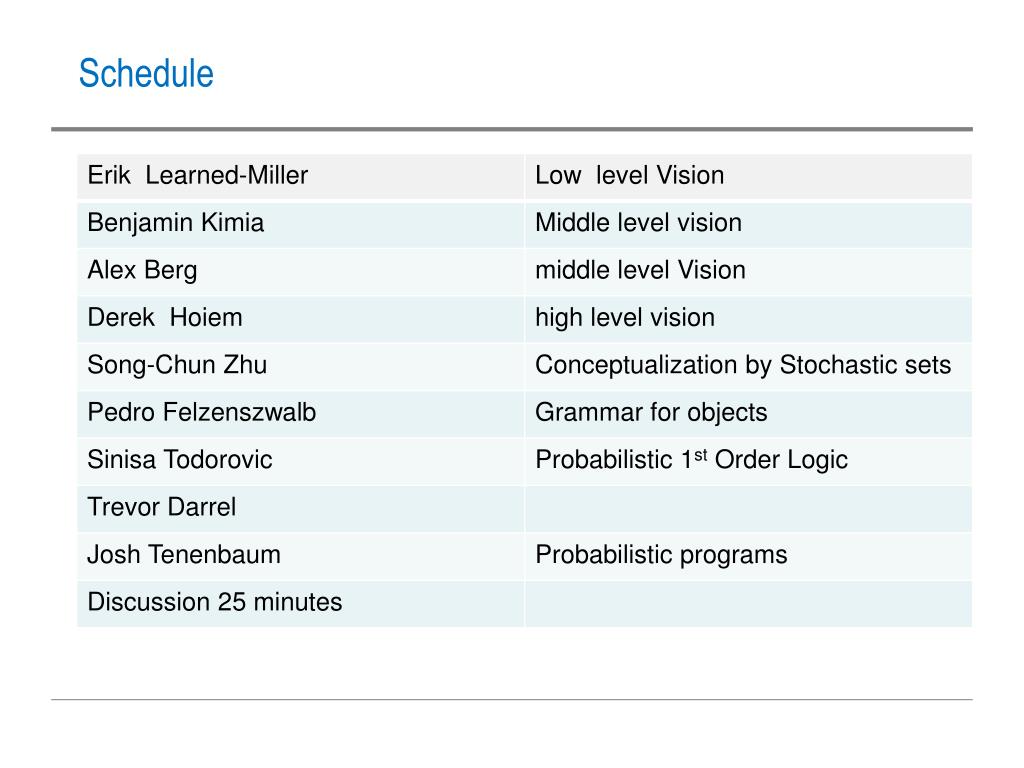The image size is (1024, 768).
Task: Click the Trevor Darrel name cell
Action: 300,509
